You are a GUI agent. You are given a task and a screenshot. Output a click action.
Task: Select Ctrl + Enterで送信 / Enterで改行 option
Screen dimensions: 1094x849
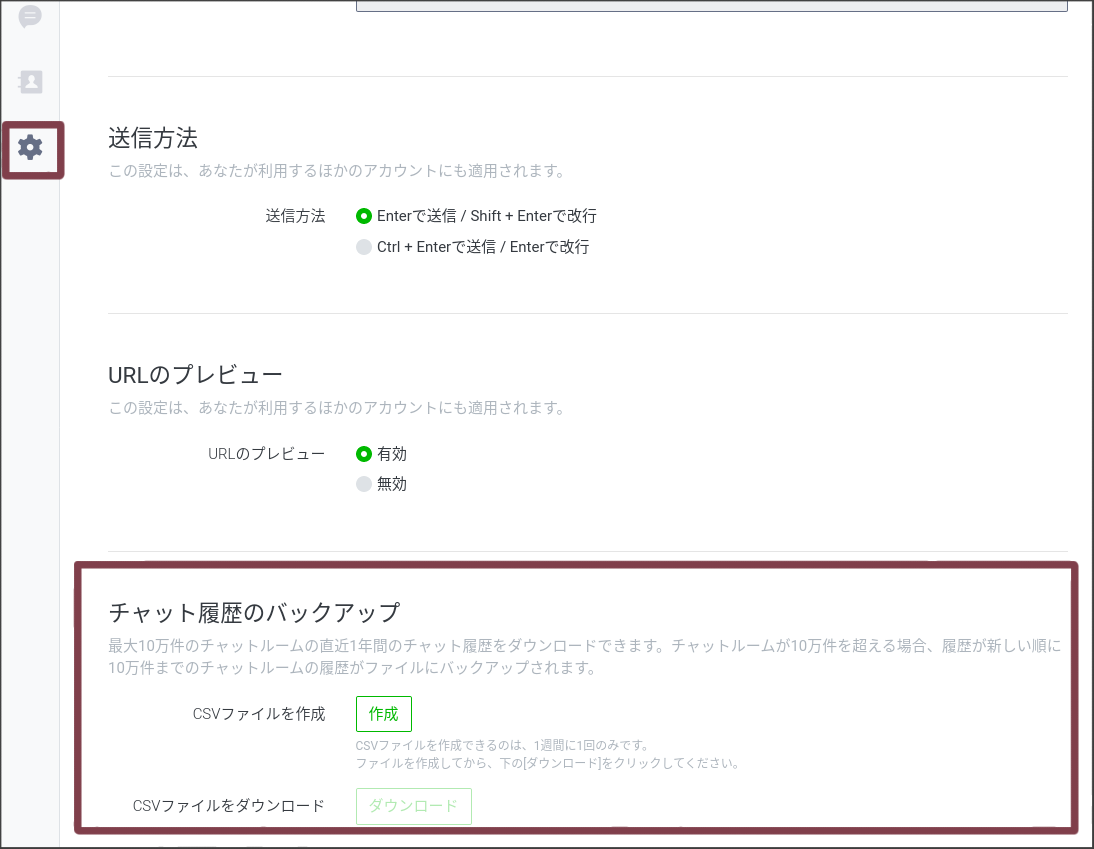[364, 246]
